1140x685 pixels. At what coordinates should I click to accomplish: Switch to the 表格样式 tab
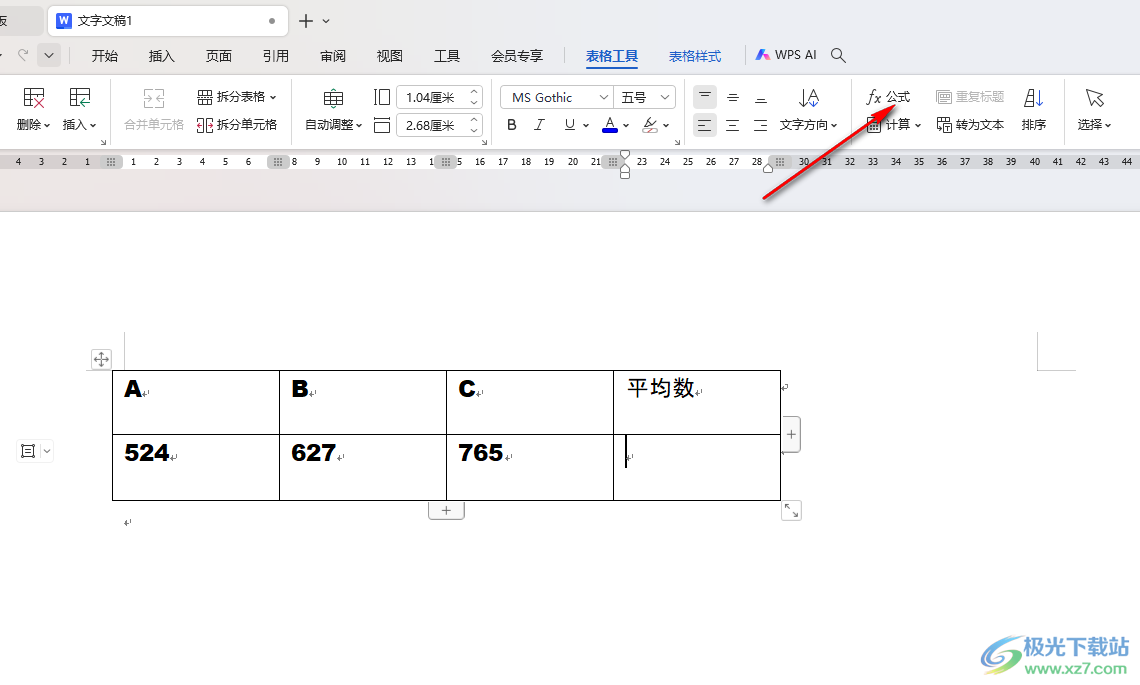tap(695, 56)
